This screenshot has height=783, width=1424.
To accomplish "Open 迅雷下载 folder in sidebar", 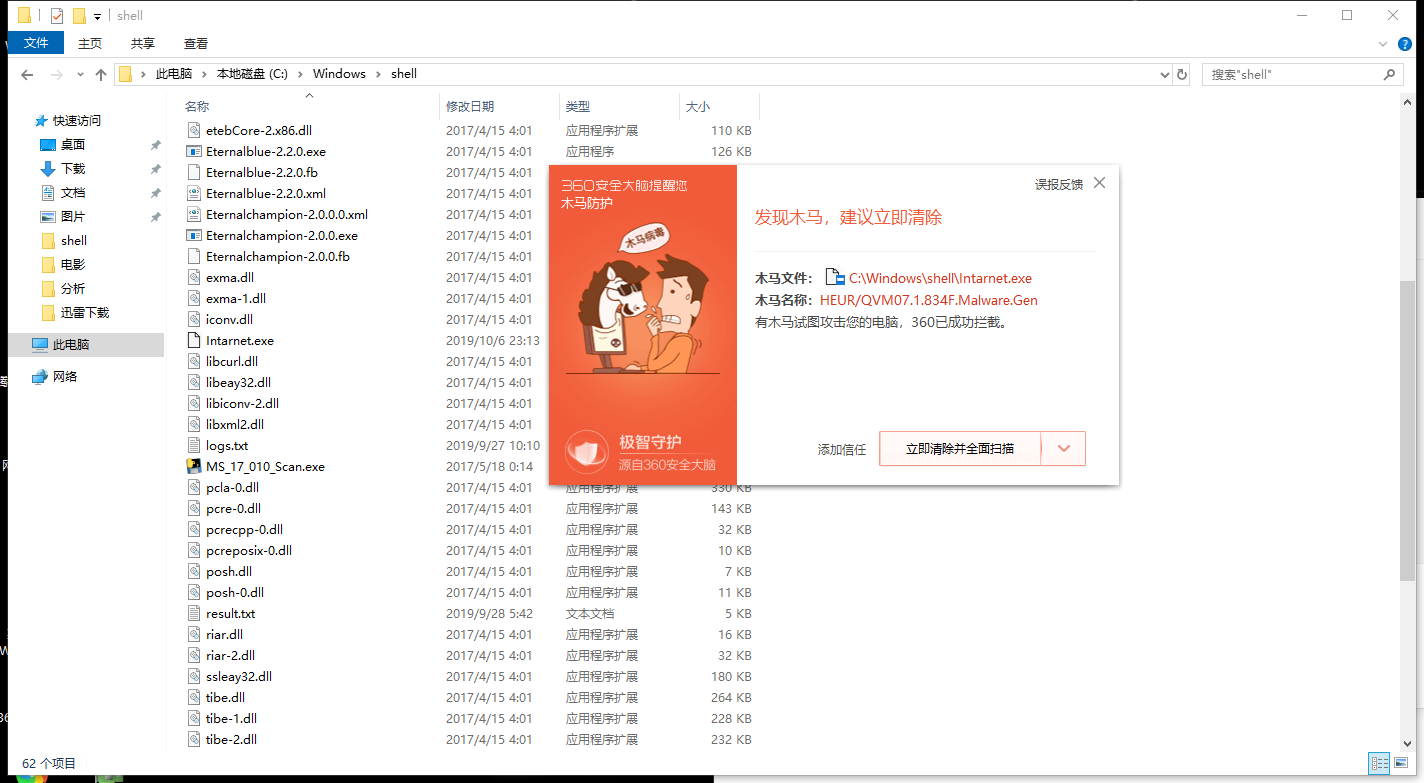I will pyautogui.click(x=85, y=312).
